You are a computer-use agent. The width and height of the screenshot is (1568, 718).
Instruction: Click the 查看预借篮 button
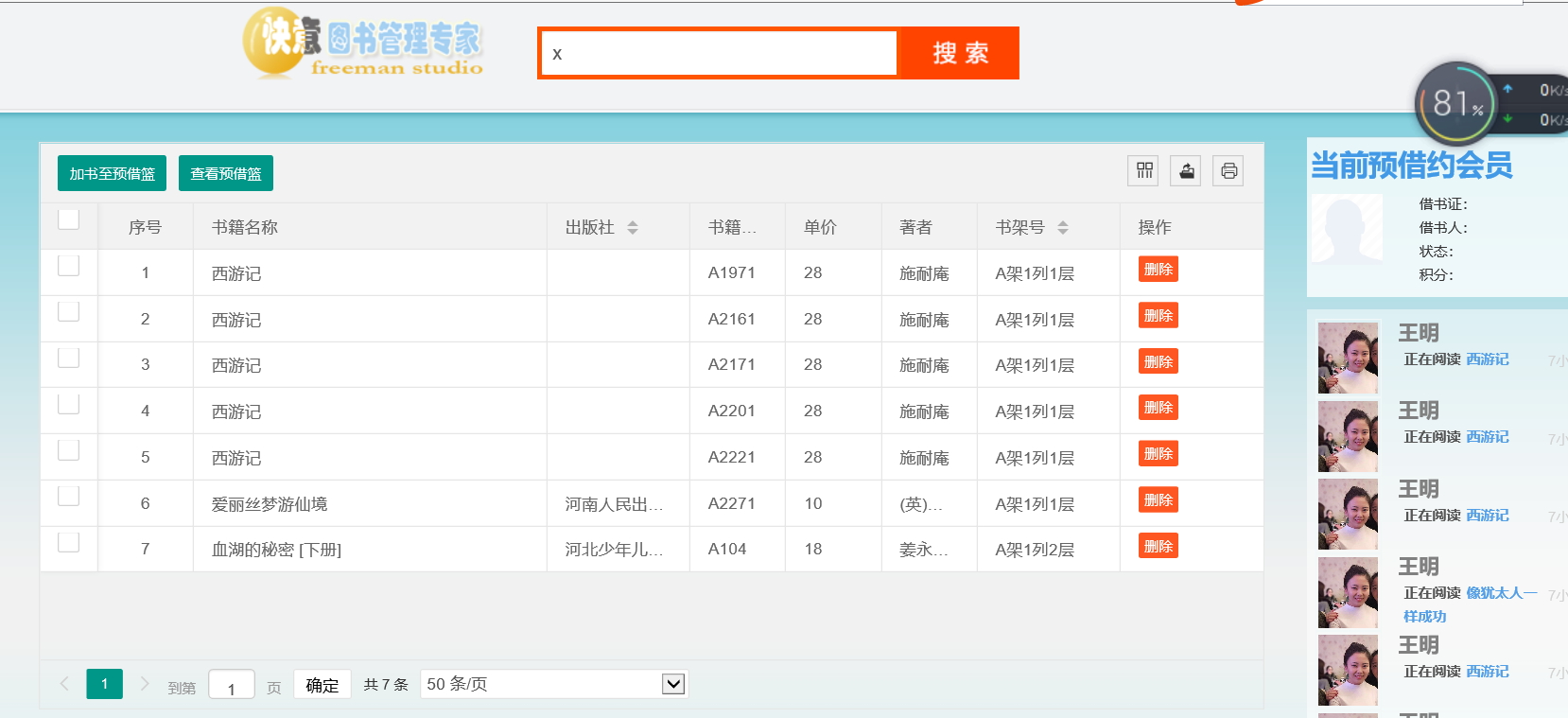coord(226,173)
